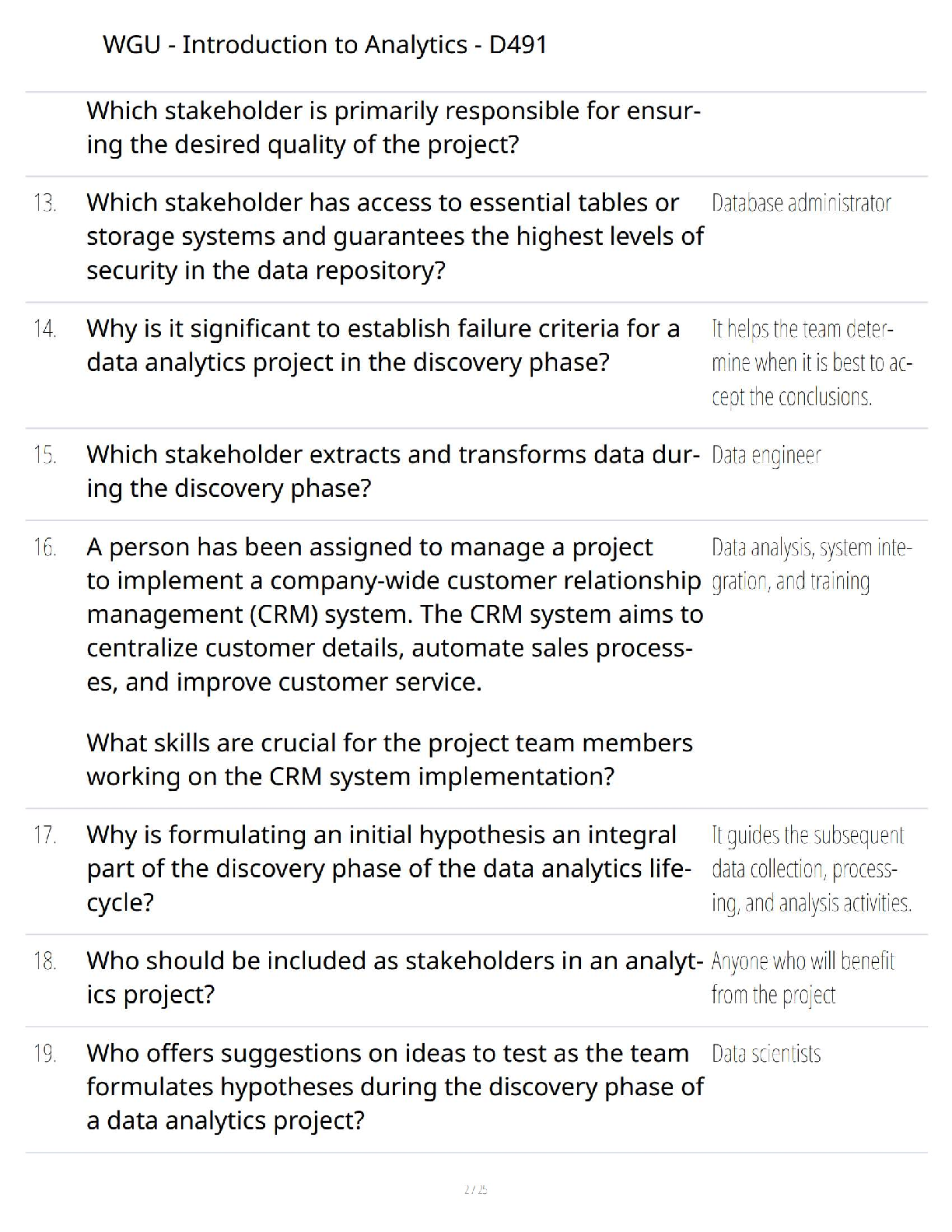Click the question about initial hypothesis

click(x=389, y=869)
